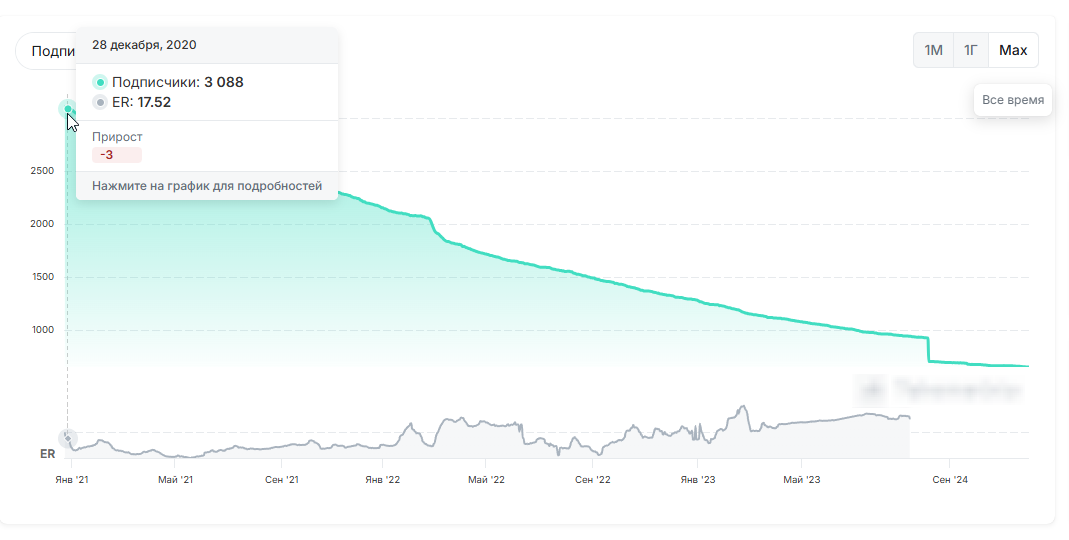Click the 'Все время' tooltip label
The image size is (1069, 540).
click(1012, 100)
